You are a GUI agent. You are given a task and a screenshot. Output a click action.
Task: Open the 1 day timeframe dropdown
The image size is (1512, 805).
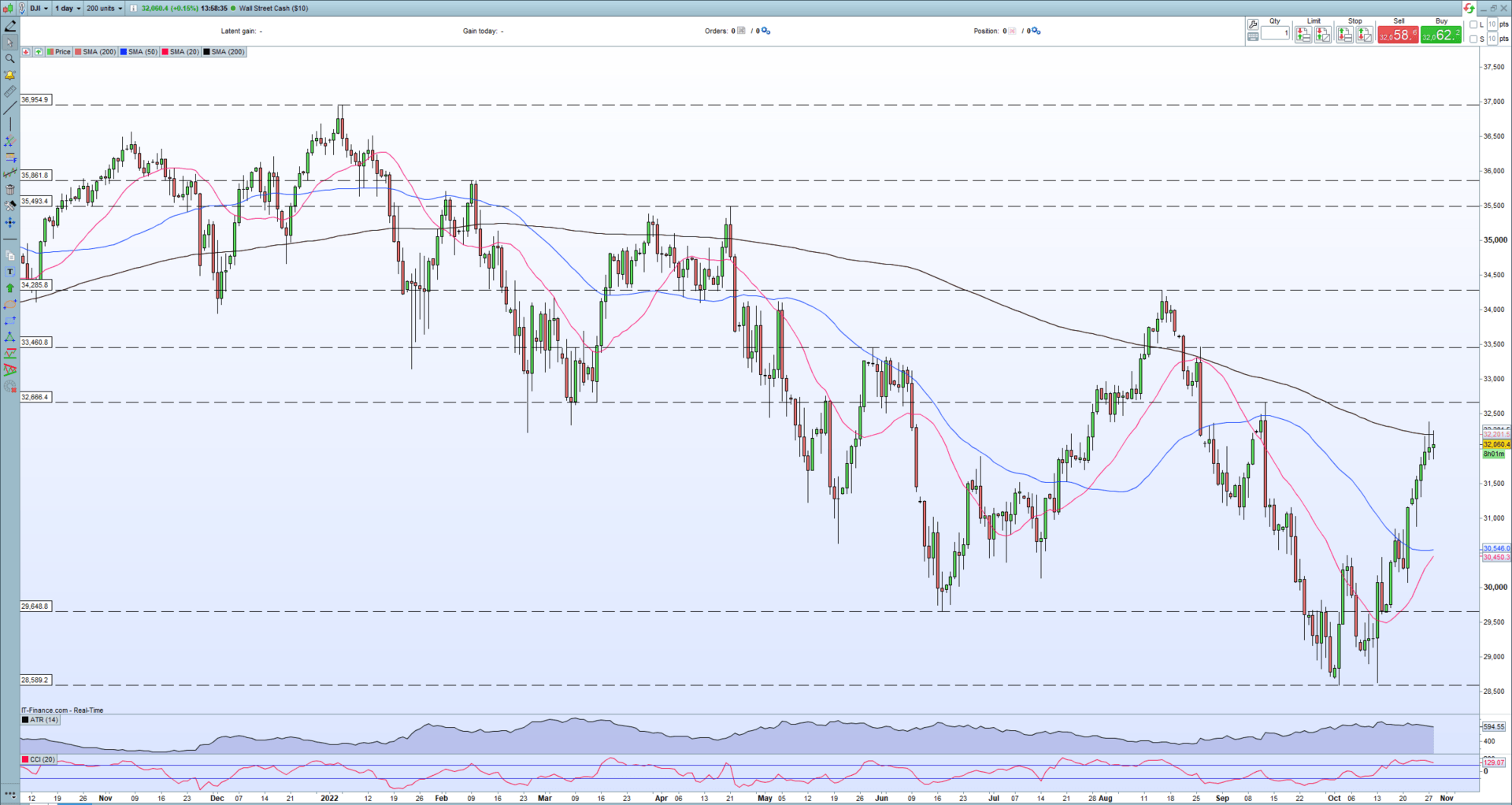[x=68, y=8]
